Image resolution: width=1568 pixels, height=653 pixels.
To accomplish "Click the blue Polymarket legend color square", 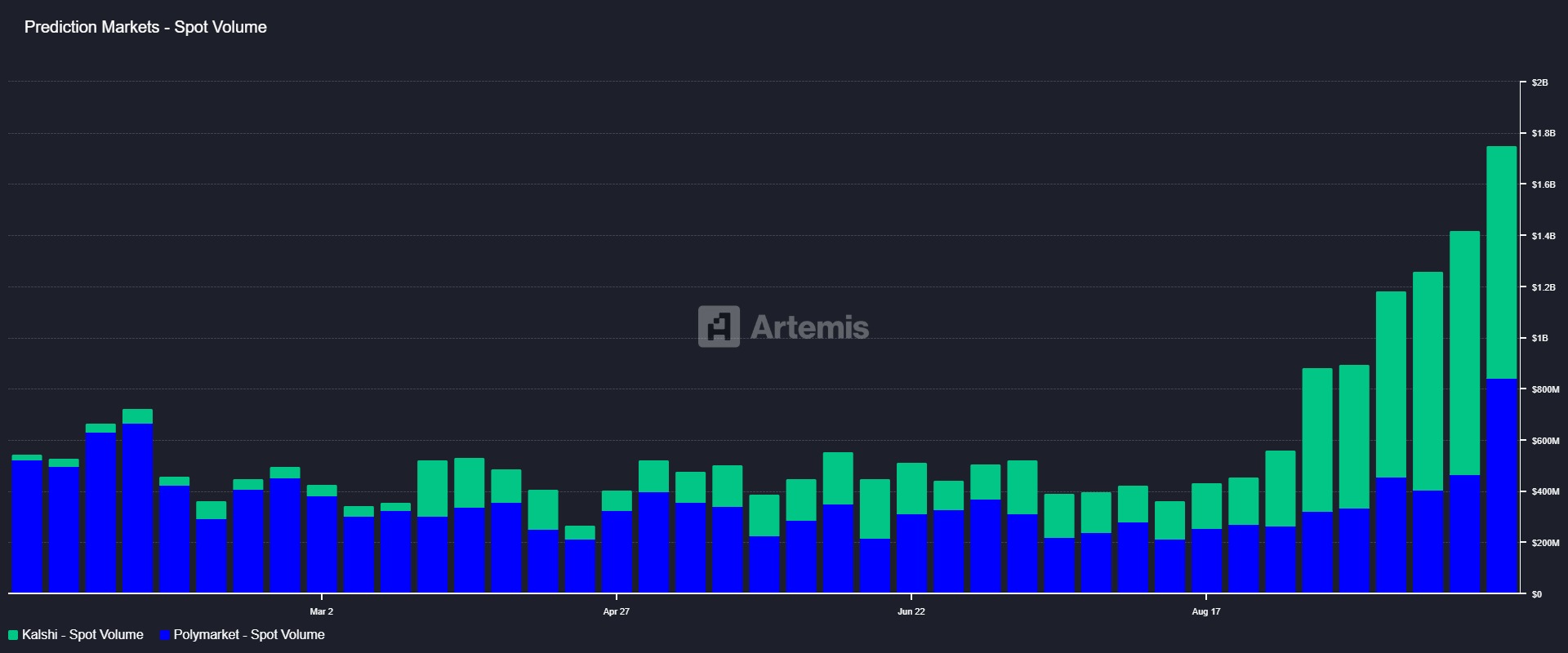I will 165,635.
